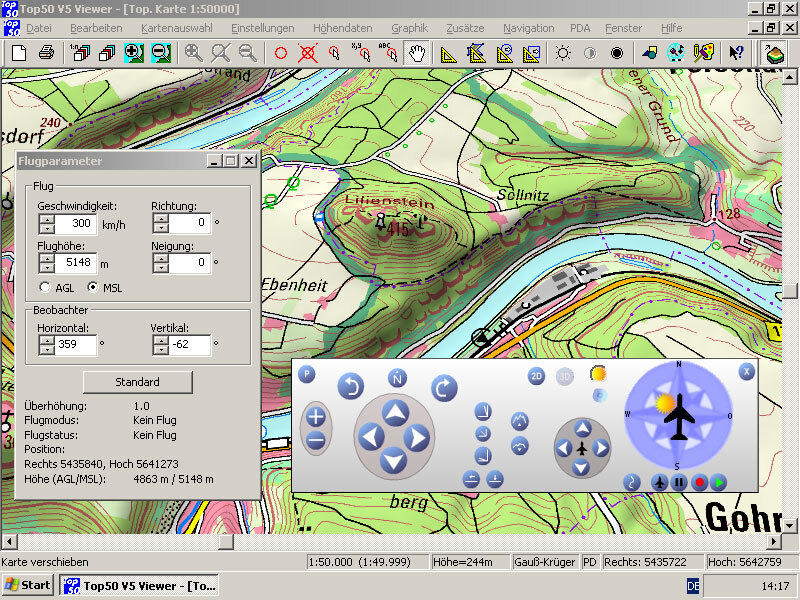This screenshot has width=800, height=600.
Task: Pause the flight simulation
Action: click(679, 482)
